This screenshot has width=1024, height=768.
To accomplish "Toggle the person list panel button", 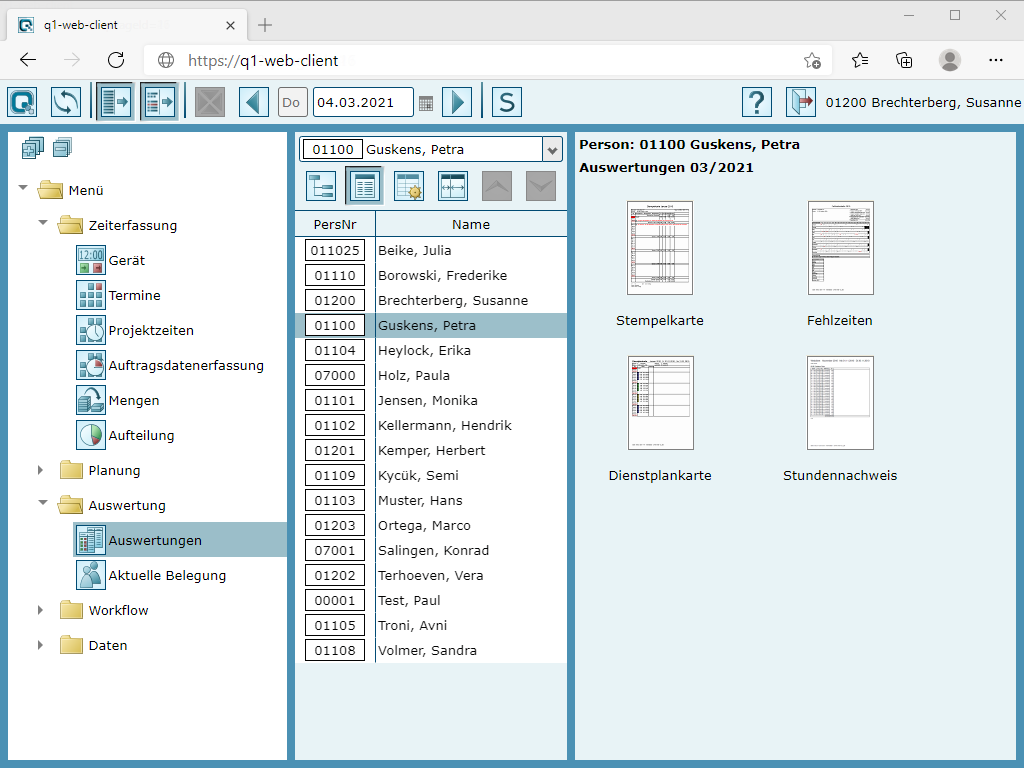I will tap(159, 102).
